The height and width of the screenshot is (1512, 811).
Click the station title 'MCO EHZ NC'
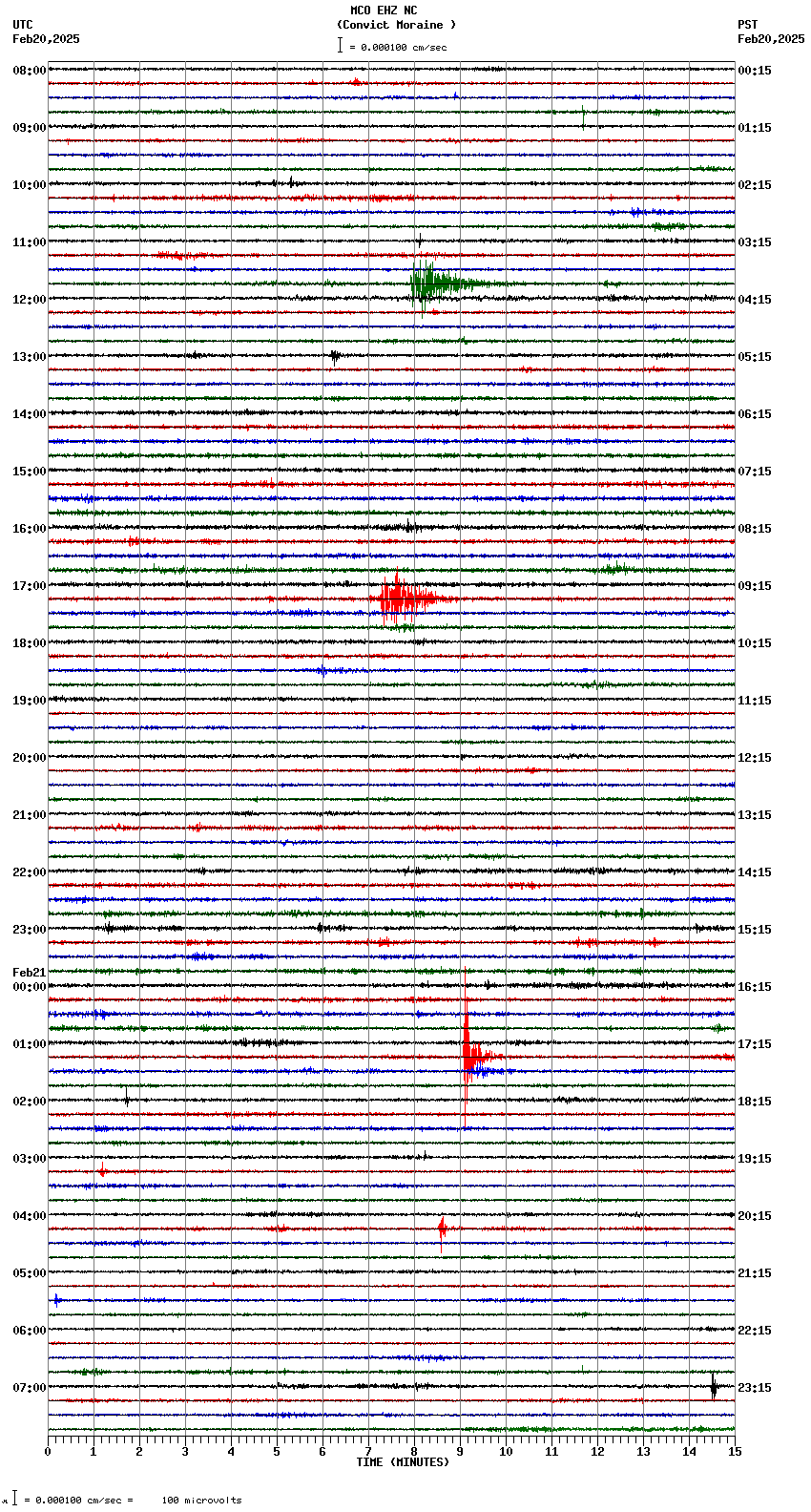tap(384, 10)
